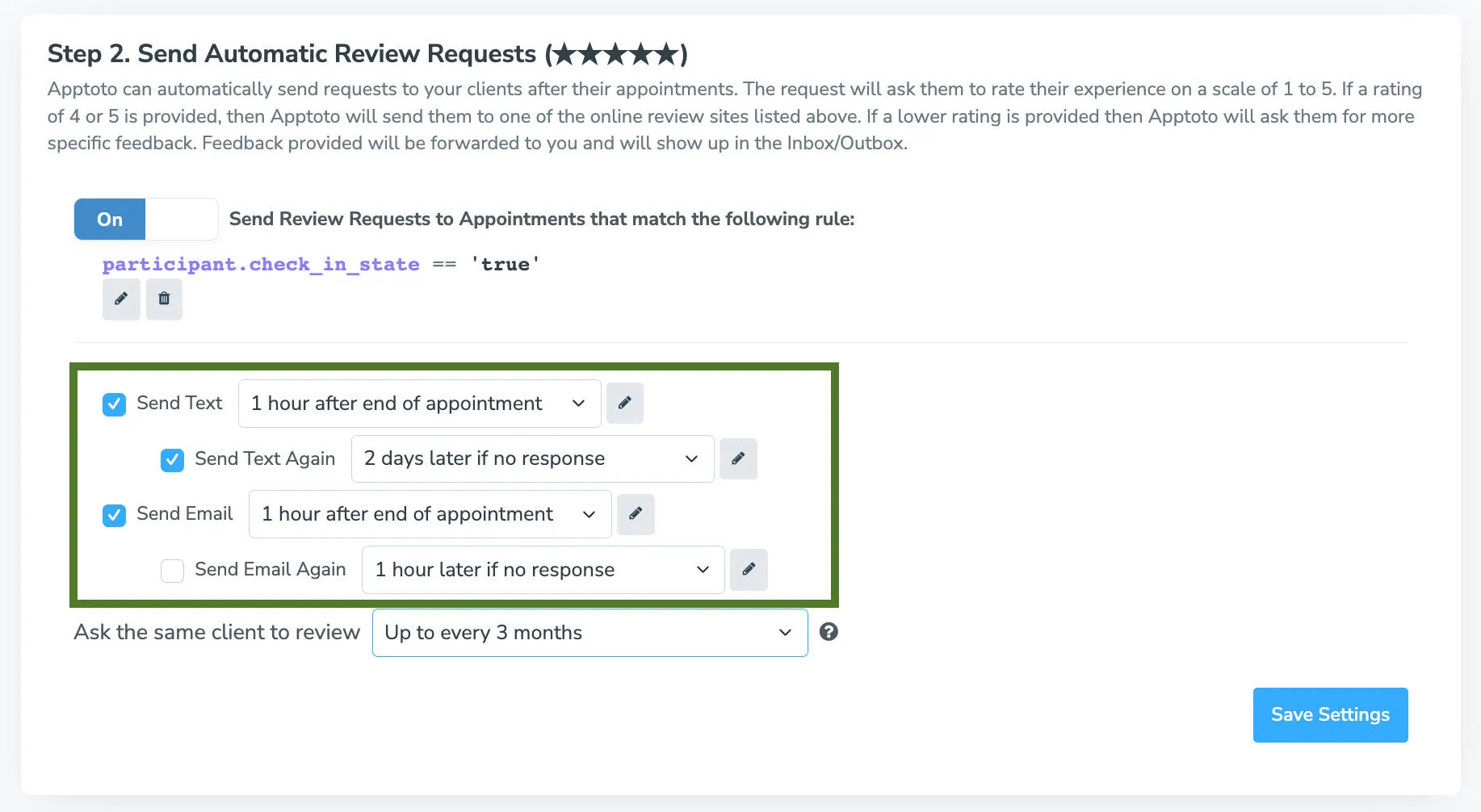Edit the Send Email Again message template
Image resolution: width=1481 pixels, height=812 pixels.
pyautogui.click(x=749, y=569)
